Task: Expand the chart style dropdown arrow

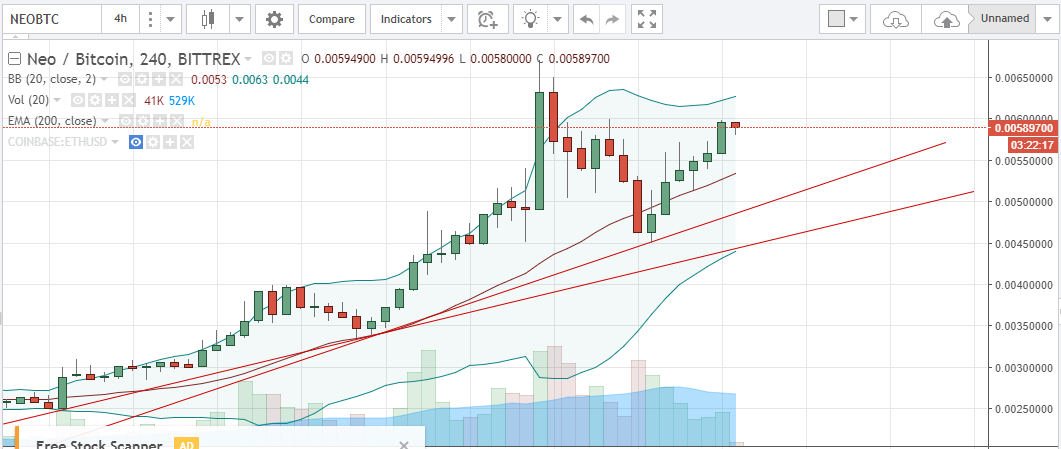Action: click(239, 20)
